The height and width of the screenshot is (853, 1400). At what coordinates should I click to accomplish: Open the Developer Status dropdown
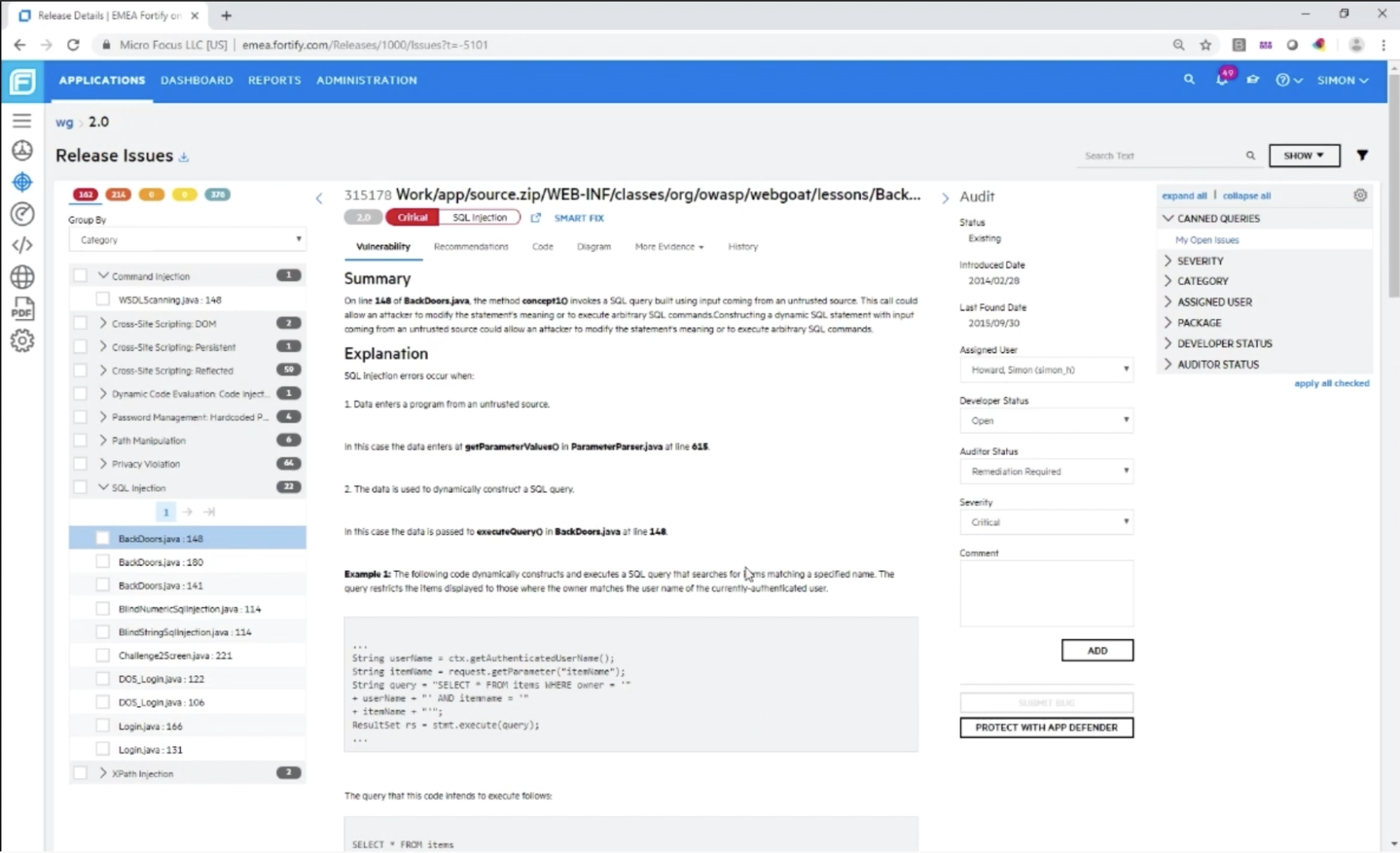tap(1046, 420)
